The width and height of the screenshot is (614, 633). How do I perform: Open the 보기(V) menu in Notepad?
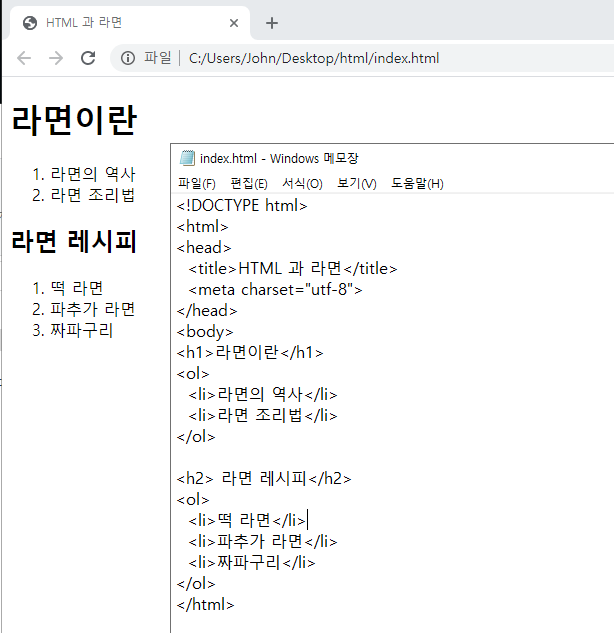357,184
